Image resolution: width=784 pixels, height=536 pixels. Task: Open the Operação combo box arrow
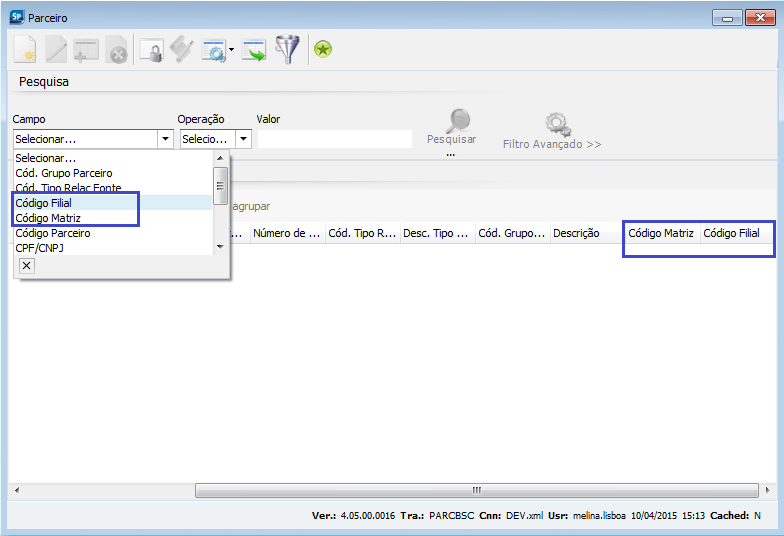244,139
